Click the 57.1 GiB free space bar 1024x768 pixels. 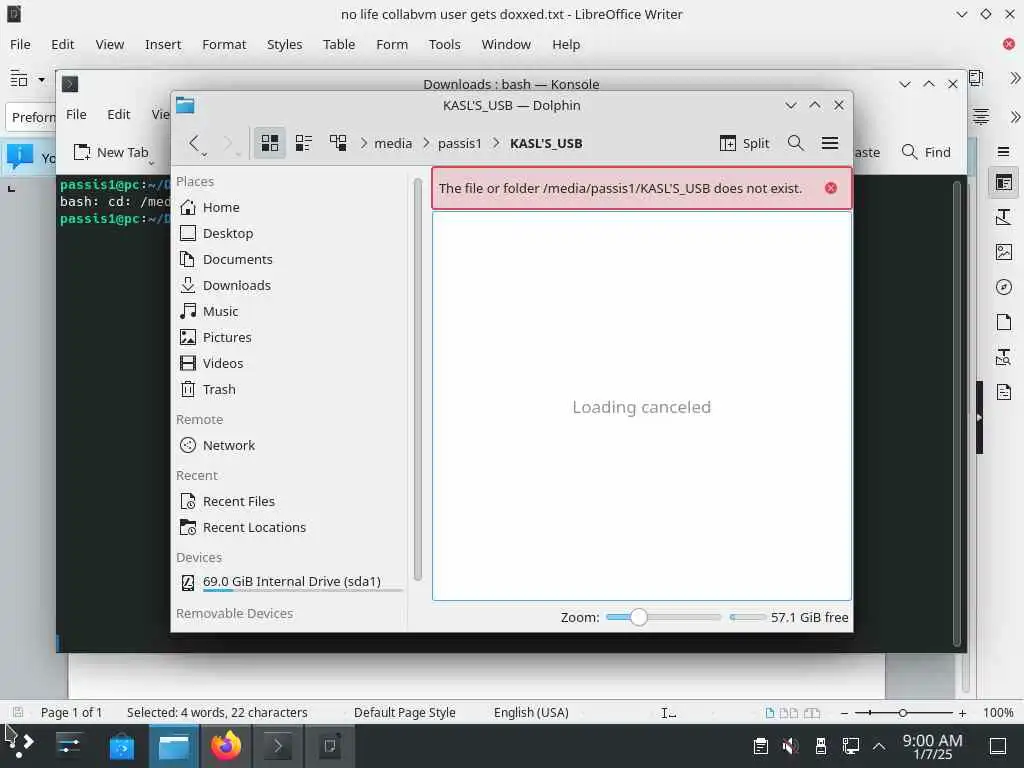[748, 617]
